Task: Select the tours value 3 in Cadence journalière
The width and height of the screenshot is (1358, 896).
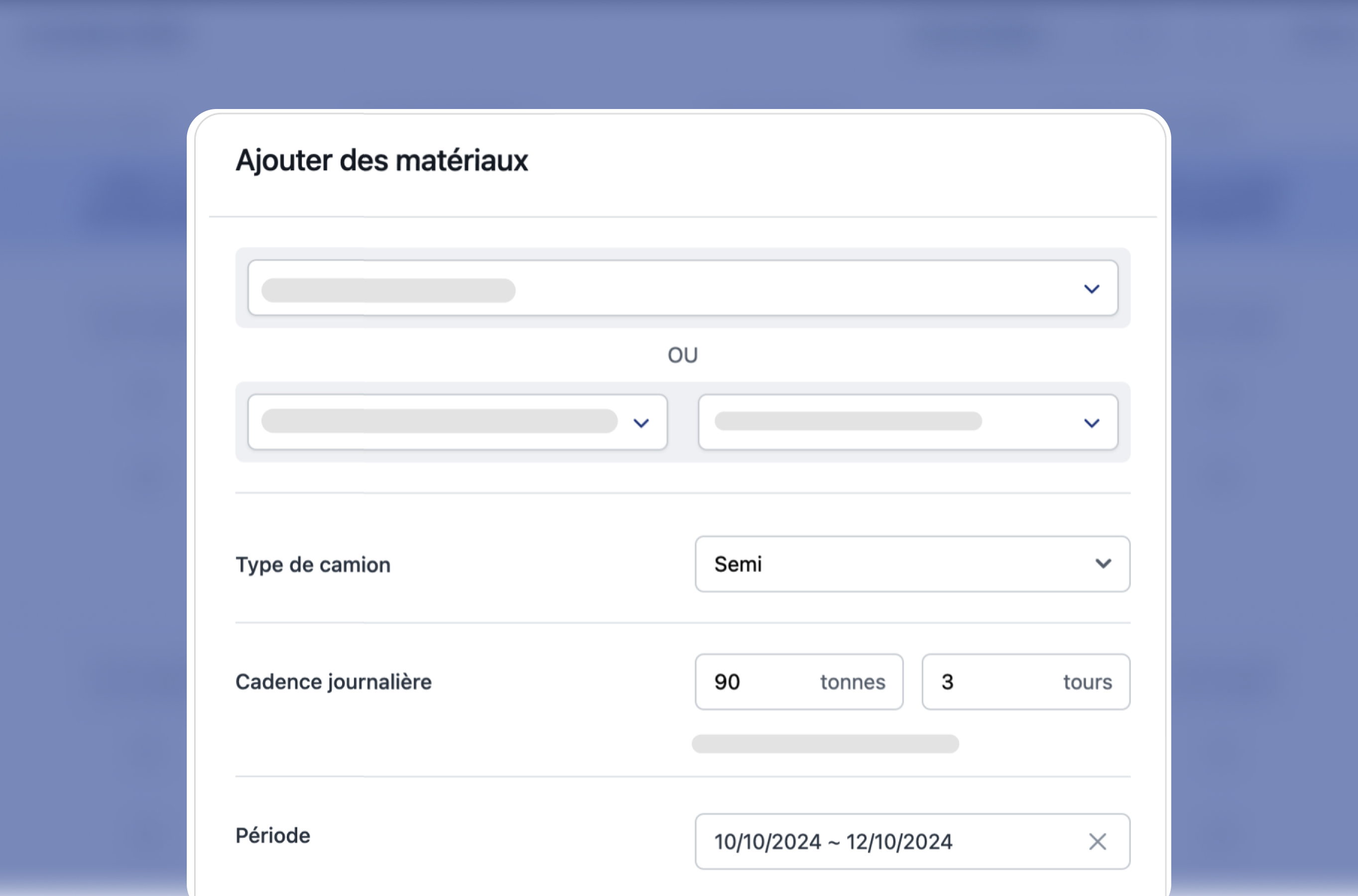Action: click(948, 681)
